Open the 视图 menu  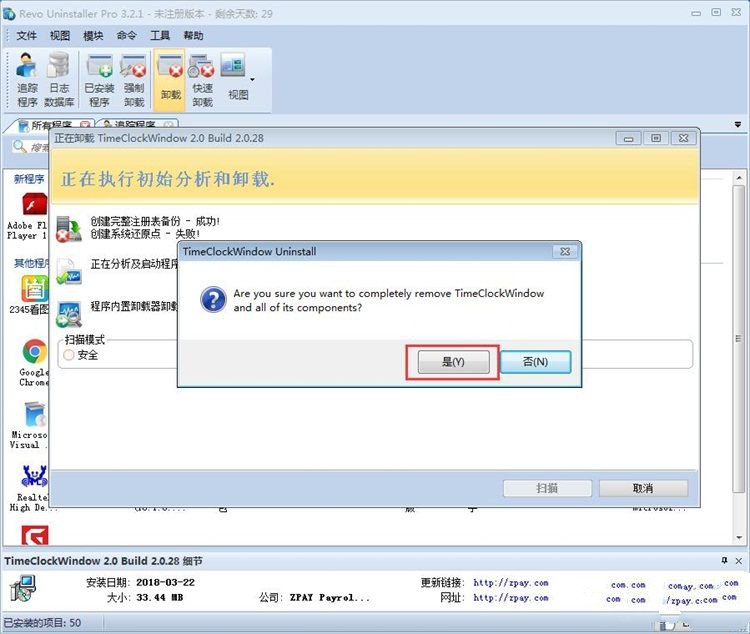(x=60, y=35)
